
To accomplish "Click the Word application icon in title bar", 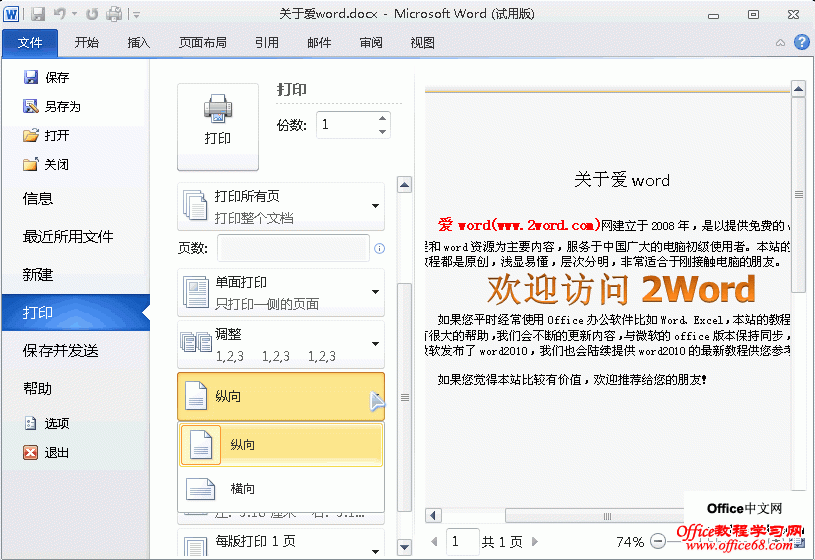I will pyautogui.click(x=11, y=14).
